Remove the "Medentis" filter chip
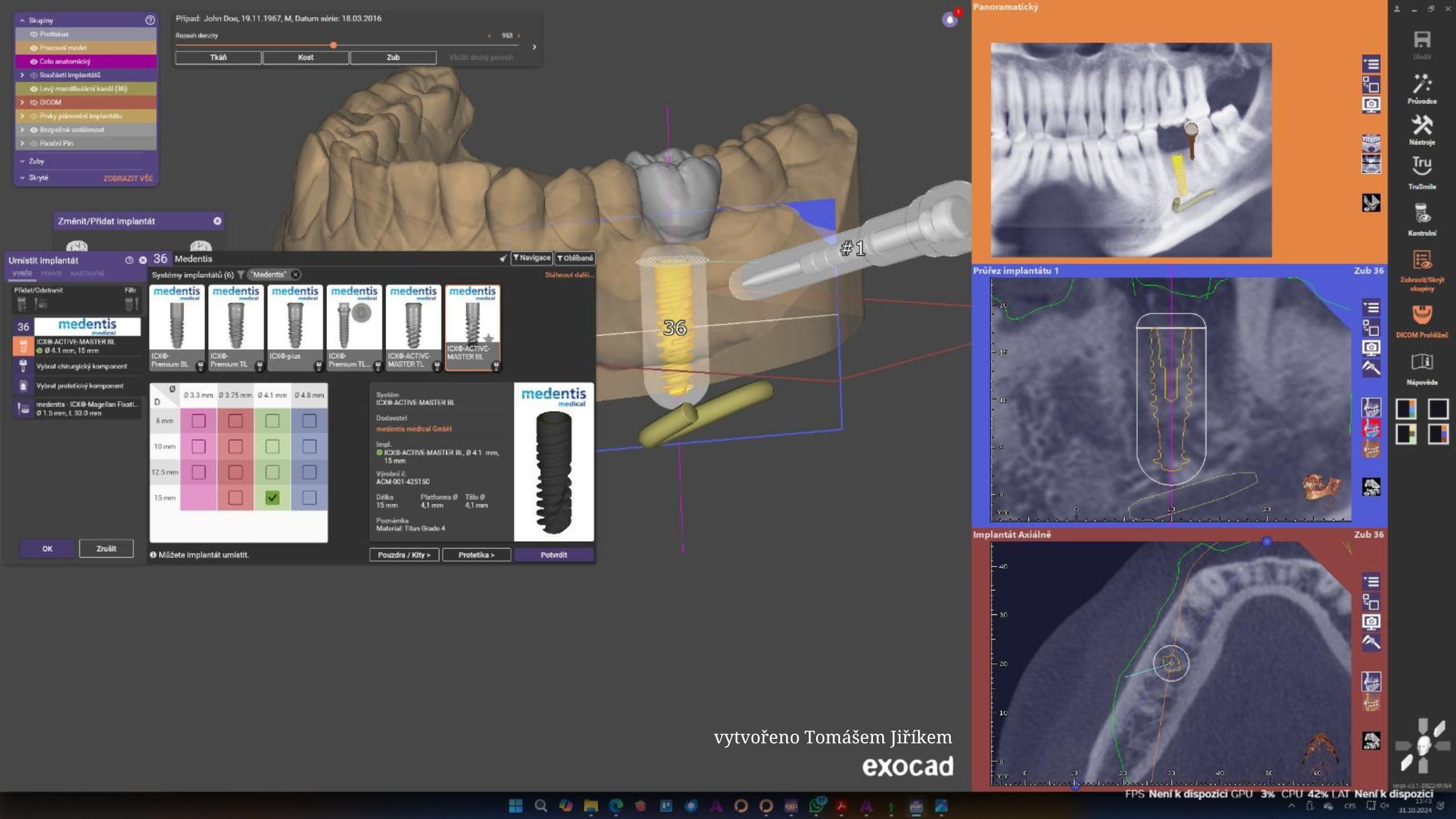This screenshot has width=1456, height=819. pos(295,275)
